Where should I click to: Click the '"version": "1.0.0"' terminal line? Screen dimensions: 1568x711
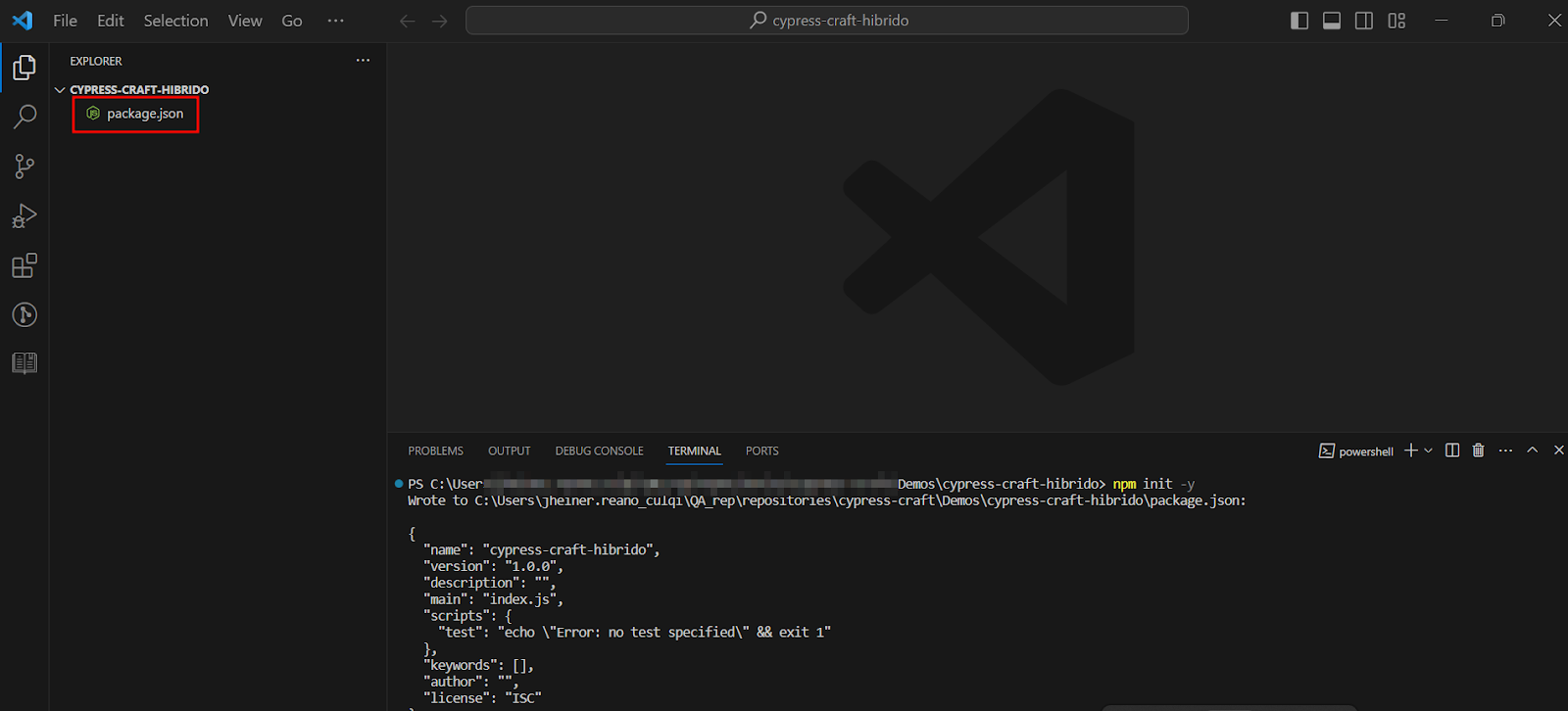click(x=494, y=566)
